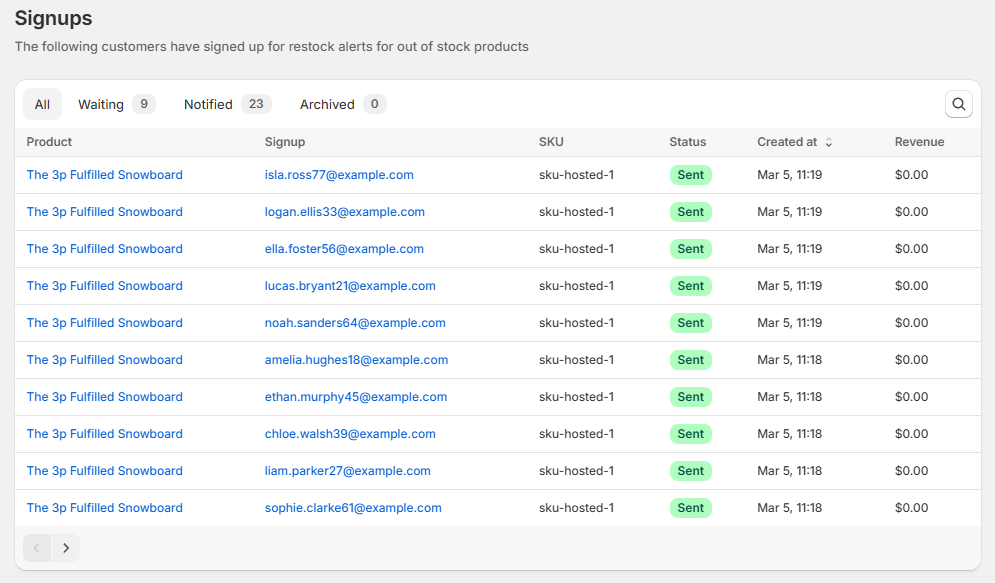
Task: View noah.sanders64@example.com signup
Action: (x=355, y=323)
